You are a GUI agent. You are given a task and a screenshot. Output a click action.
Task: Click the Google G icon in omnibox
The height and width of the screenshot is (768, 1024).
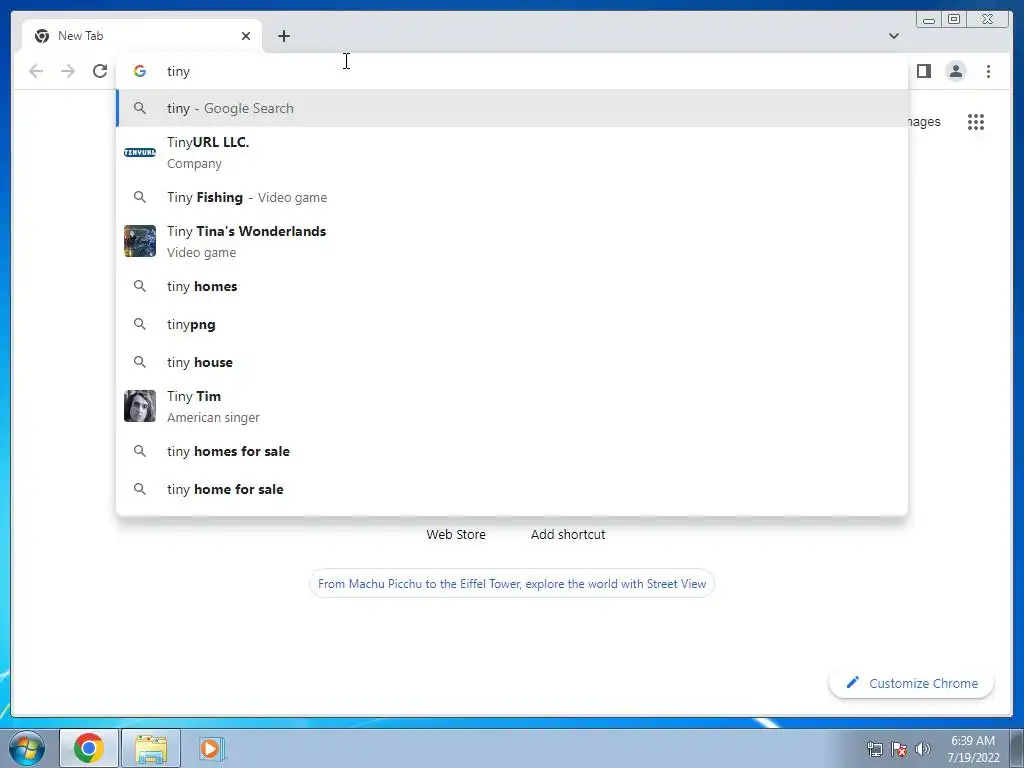pos(140,71)
